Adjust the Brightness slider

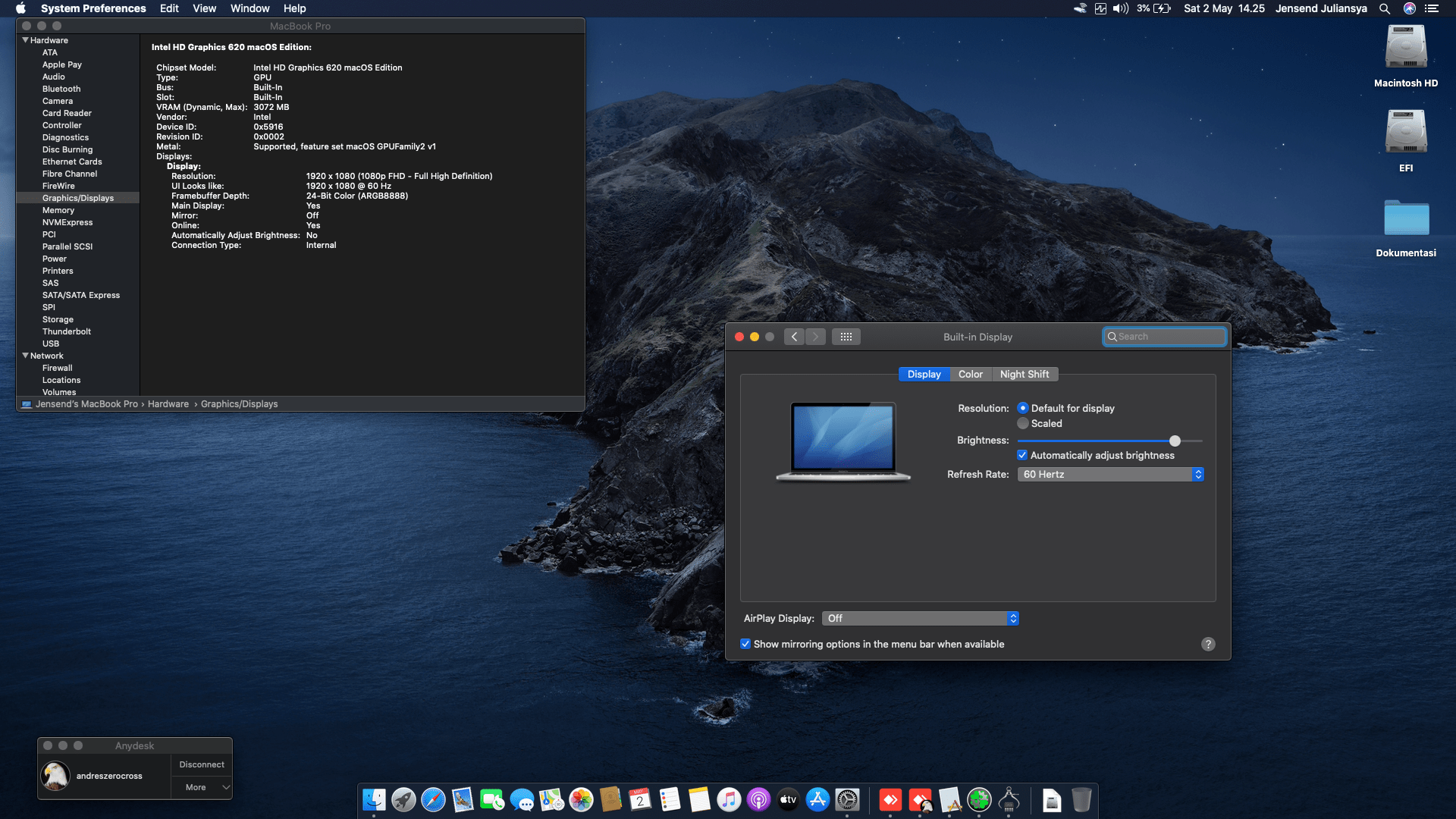coord(1175,441)
